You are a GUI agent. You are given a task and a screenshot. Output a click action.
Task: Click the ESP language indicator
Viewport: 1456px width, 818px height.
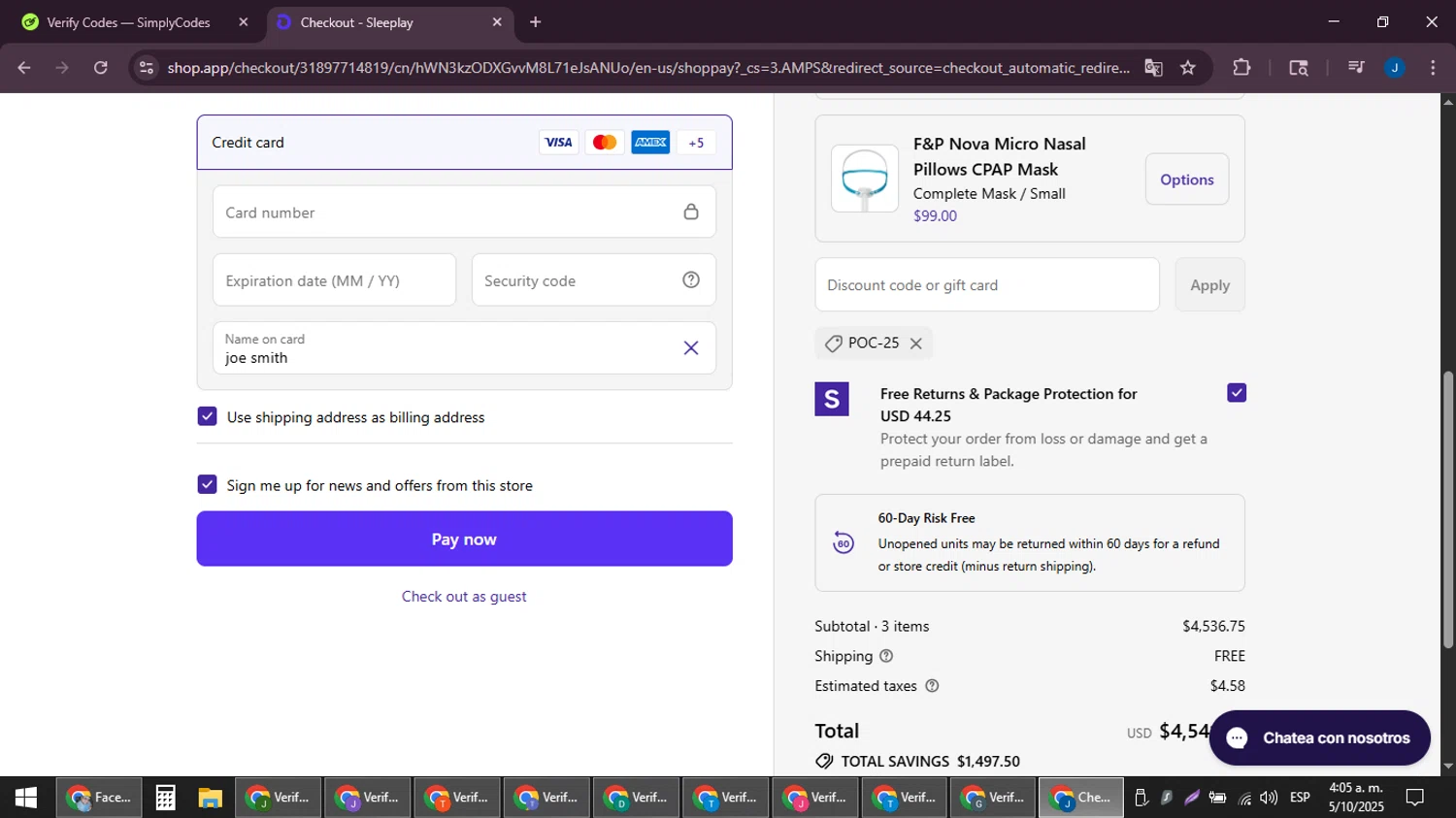click(x=1300, y=798)
